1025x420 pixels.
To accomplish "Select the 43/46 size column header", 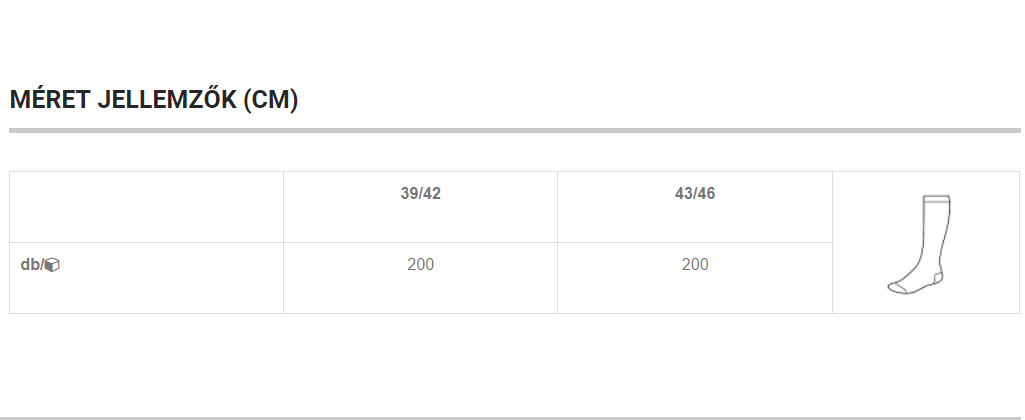I will (x=695, y=194).
